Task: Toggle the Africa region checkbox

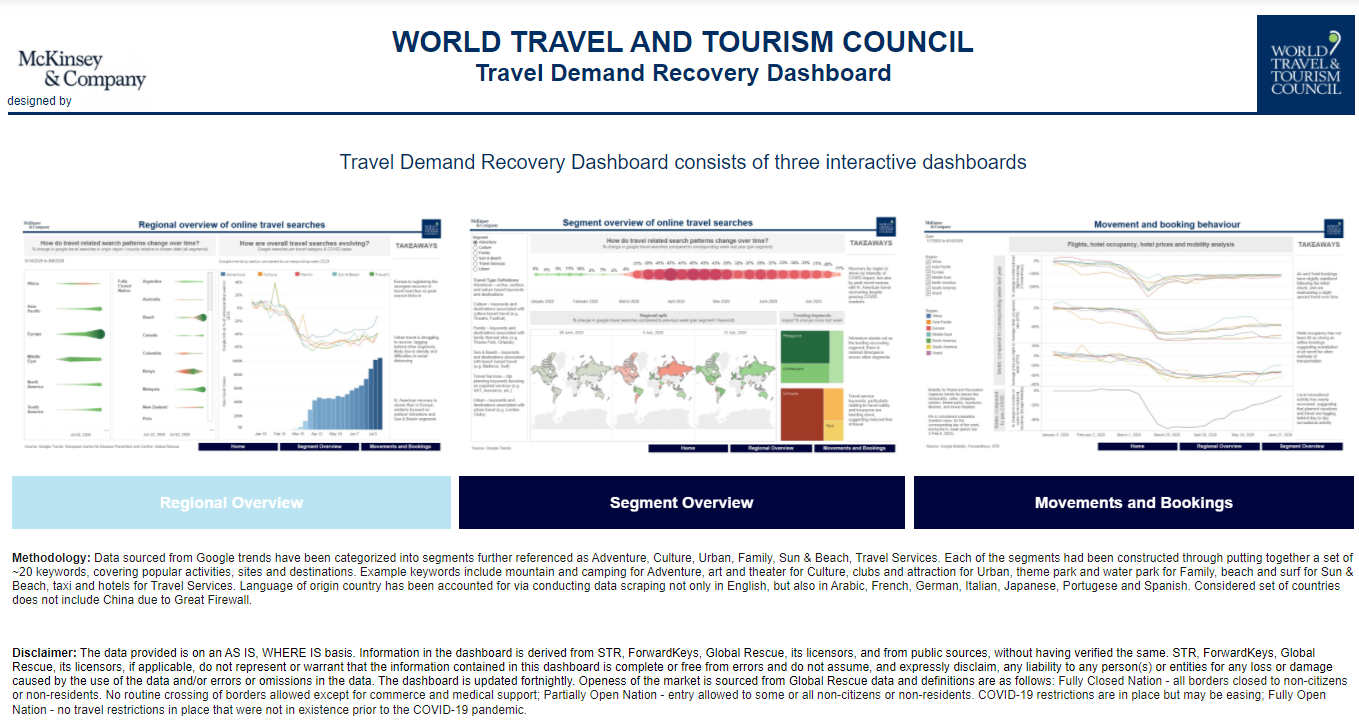Action: pos(930,260)
